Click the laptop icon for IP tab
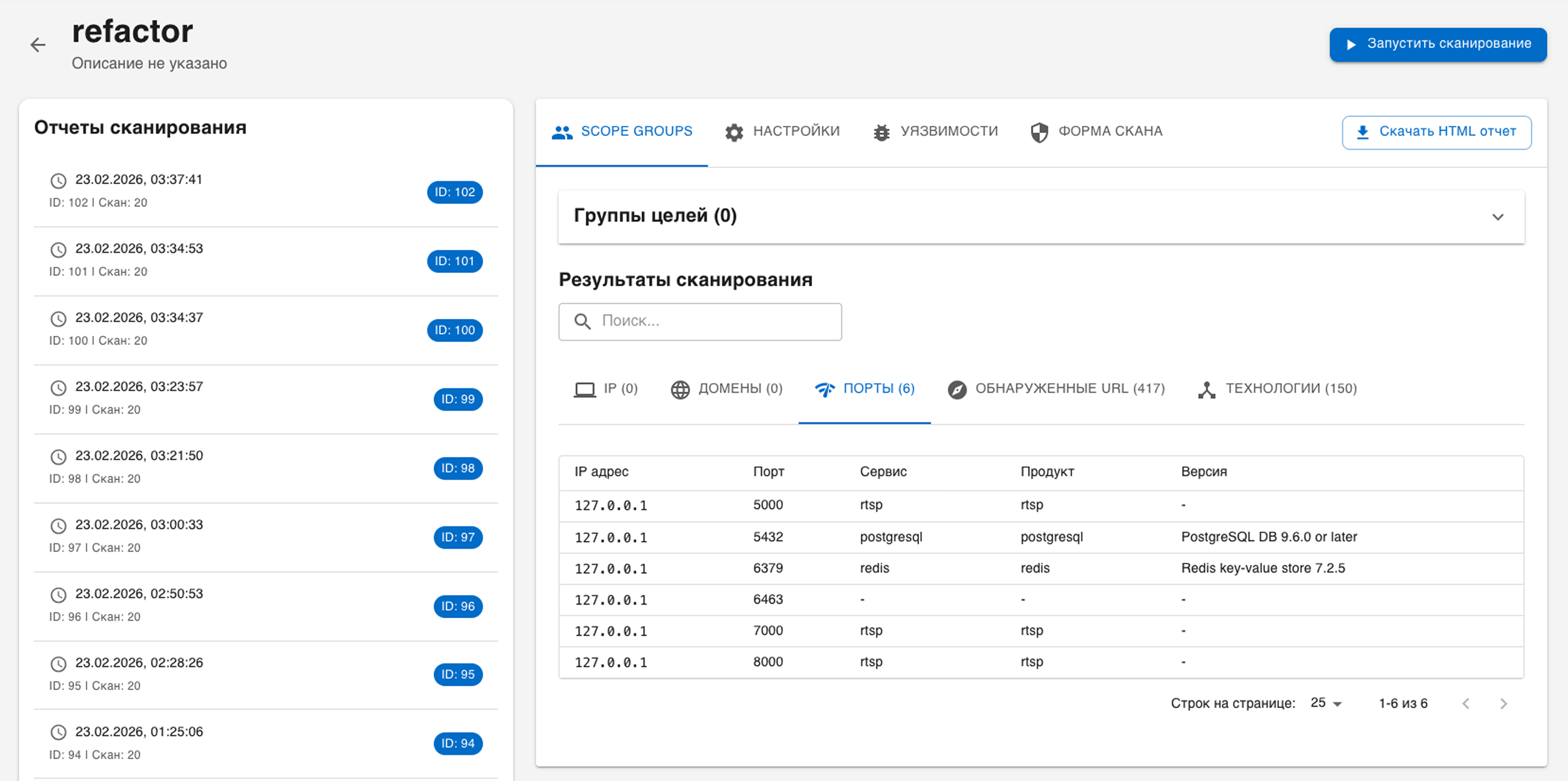This screenshot has height=781, width=1568. (x=584, y=389)
